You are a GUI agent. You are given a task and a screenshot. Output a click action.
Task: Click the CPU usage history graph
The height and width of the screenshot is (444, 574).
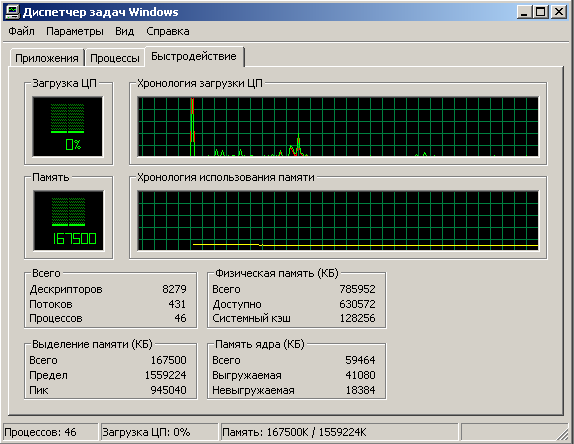338,127
